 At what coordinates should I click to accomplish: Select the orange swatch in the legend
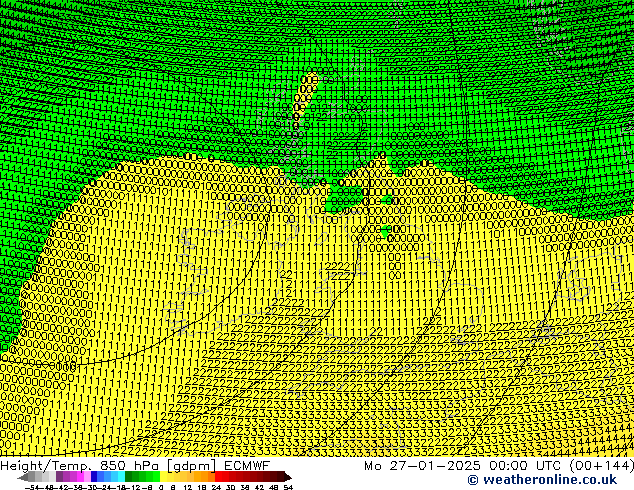(x=203, y=477)
